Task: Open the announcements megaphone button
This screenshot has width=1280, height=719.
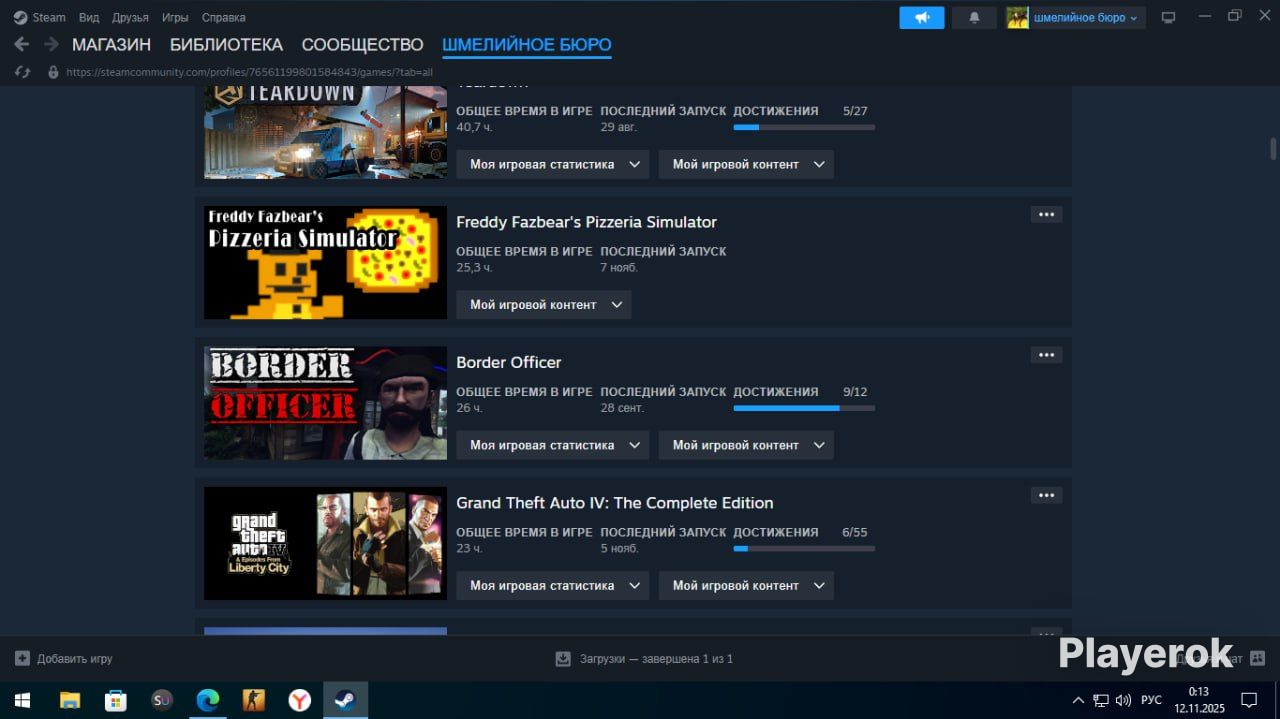Action: coord(922,17)
